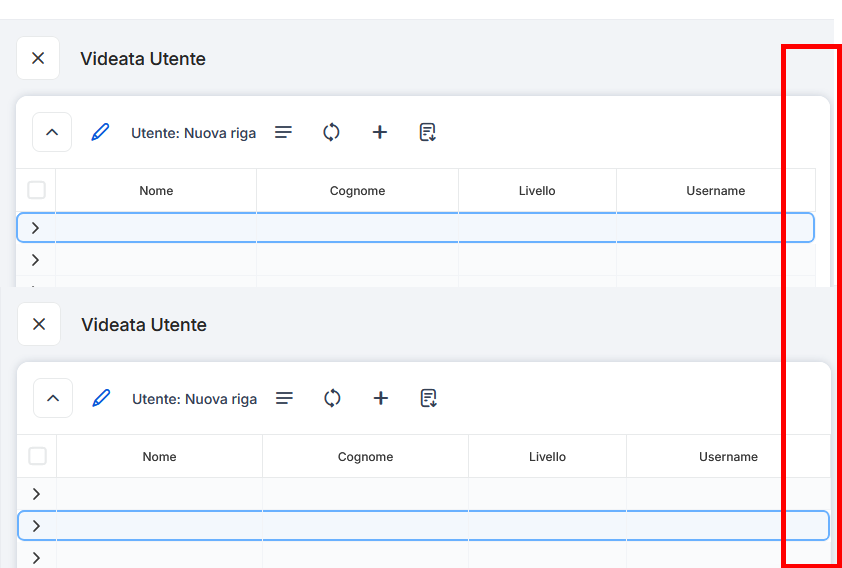This screenshot has width=842, height=568.
Task: Add a new row with plus icon, top panel
Action: pyautogui.click(x=380, y=132)
